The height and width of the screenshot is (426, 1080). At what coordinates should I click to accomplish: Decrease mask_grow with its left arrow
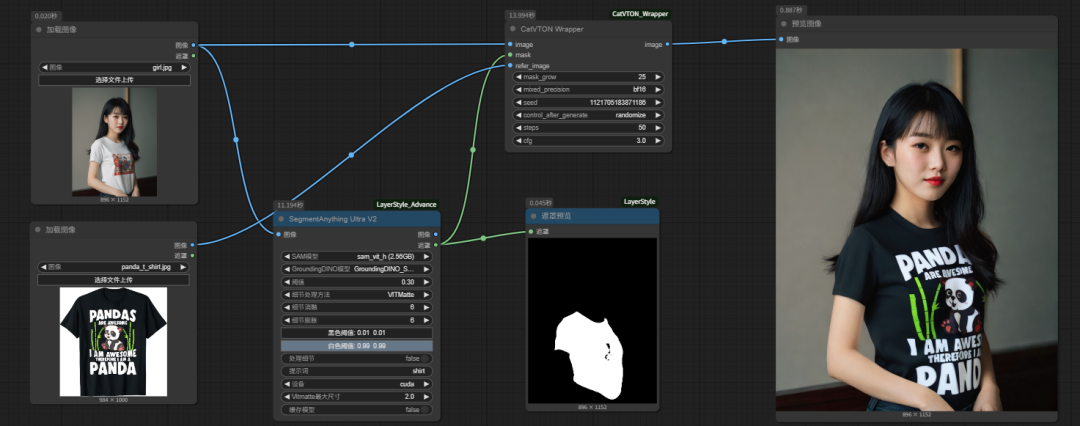[x=518, y=77]
